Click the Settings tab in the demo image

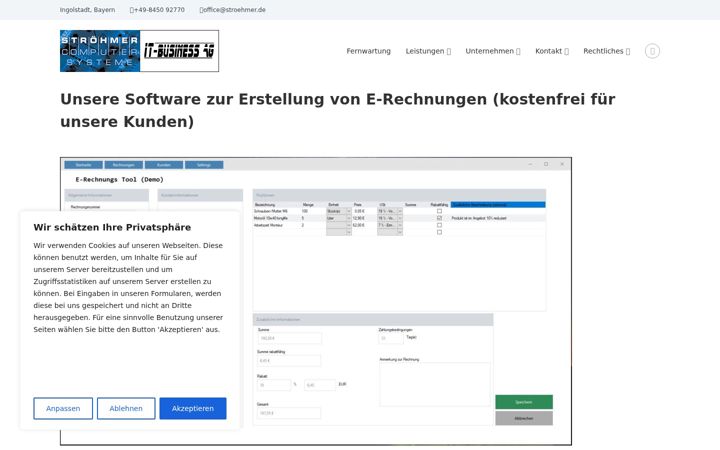pyautogui.click(x=204, y=165)
